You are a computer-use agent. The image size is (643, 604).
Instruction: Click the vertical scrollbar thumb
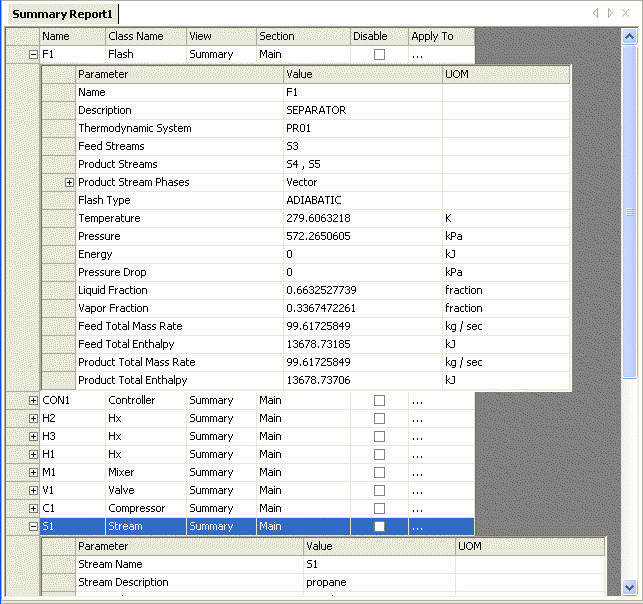(x=629, y=212)
